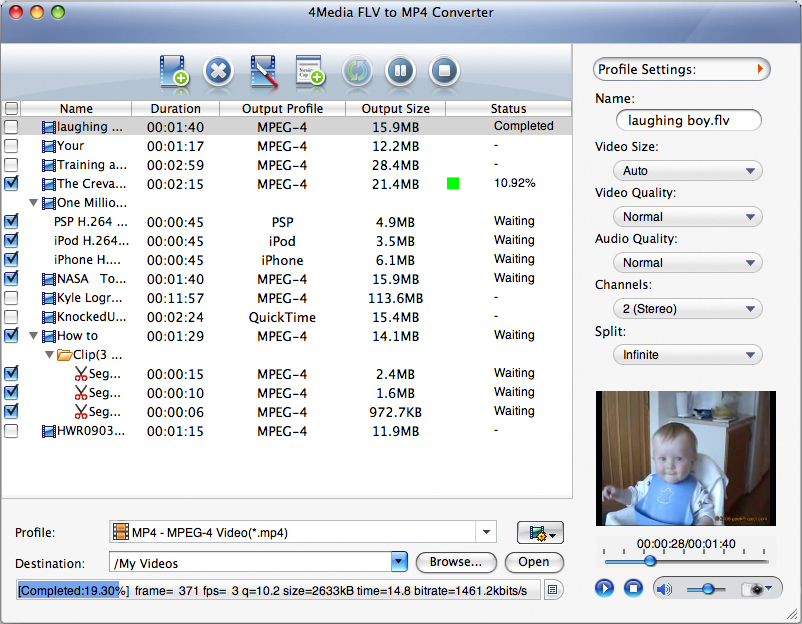This screenshot has height=624, width=802.
Task: Click the film icon of Kyle Logr row
Action: 49,298
